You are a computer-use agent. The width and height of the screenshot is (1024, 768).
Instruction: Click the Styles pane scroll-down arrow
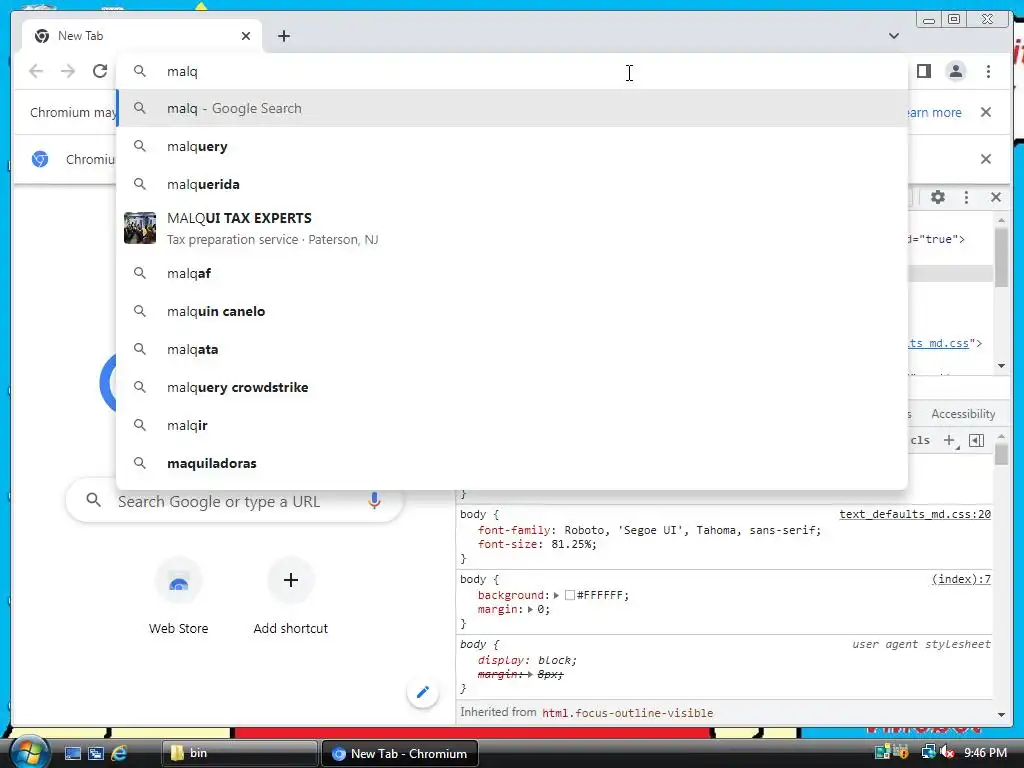[x=1001, y=715]
